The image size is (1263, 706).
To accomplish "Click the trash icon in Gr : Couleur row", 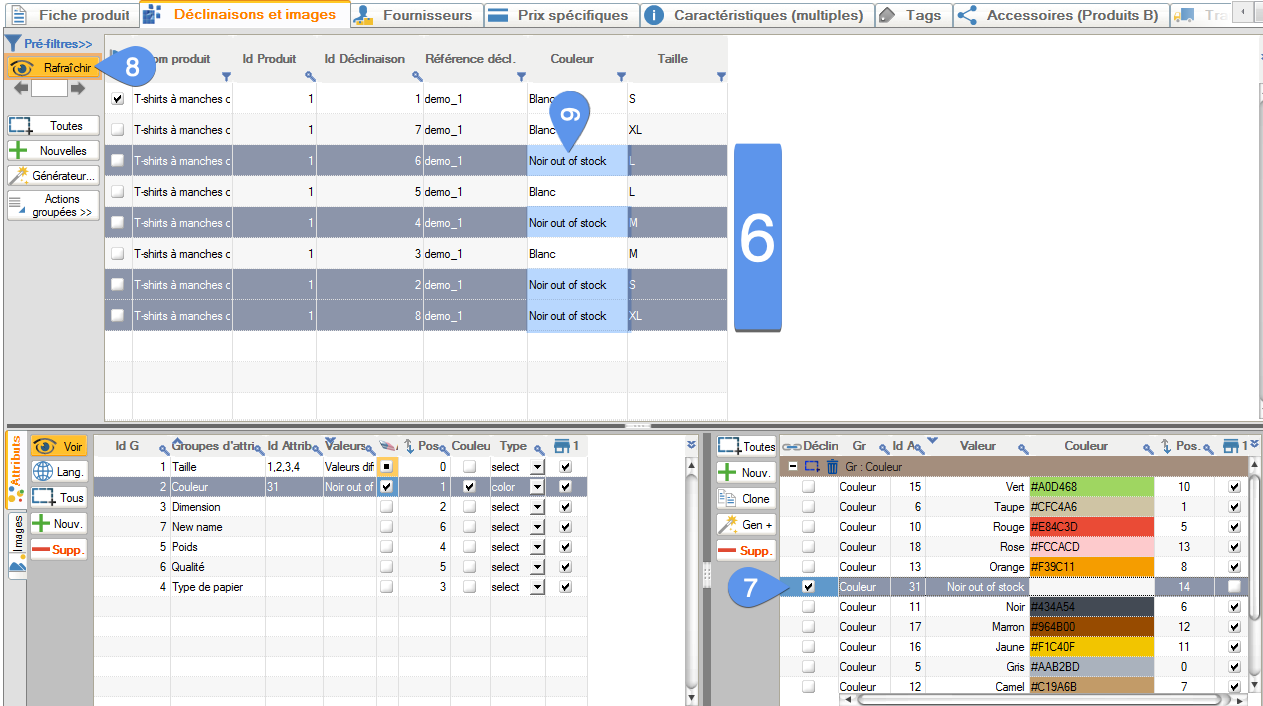I will tap(831, 466).
